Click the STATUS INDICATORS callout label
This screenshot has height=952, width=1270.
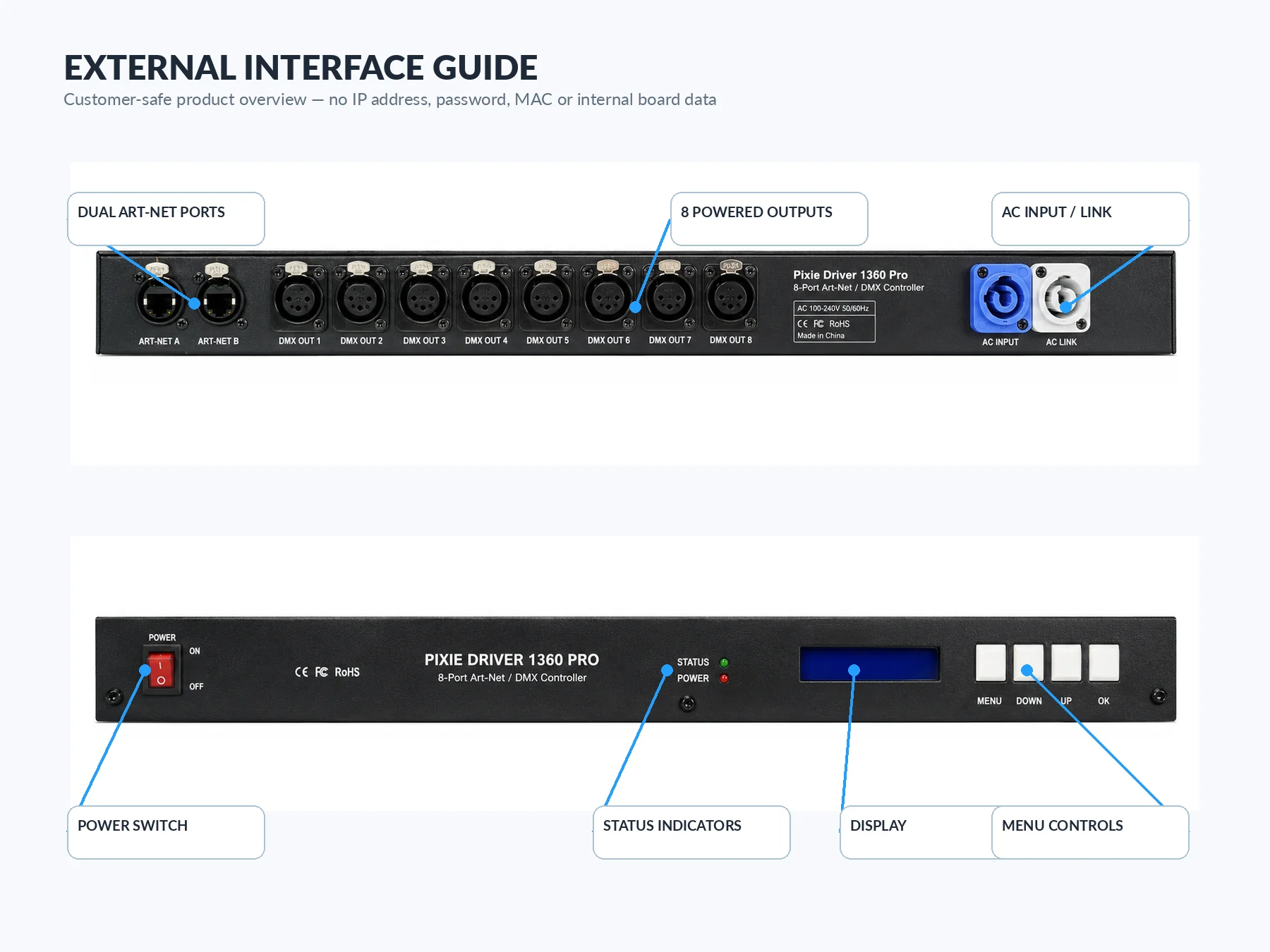click(691, 832)
